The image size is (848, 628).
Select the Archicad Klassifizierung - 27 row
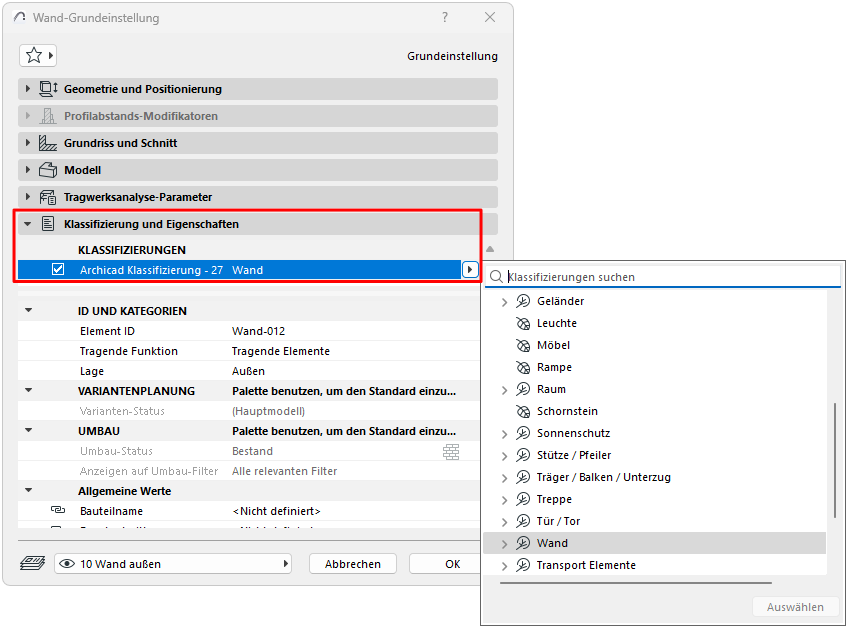tap(240, 269)
